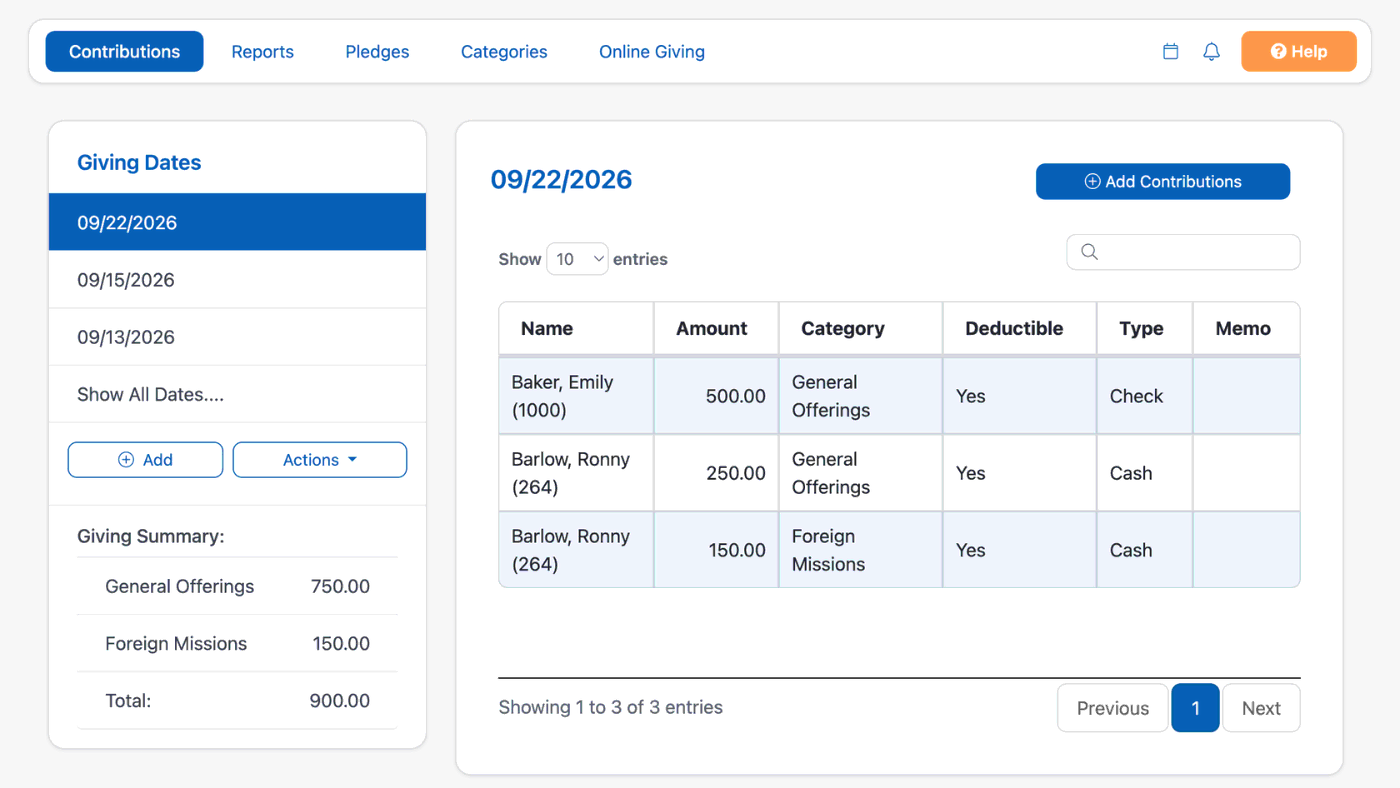Click the 500.00 amount cell
Image resolution: width=1400 pixels, height=788 pixels.
tap(716, 396)
